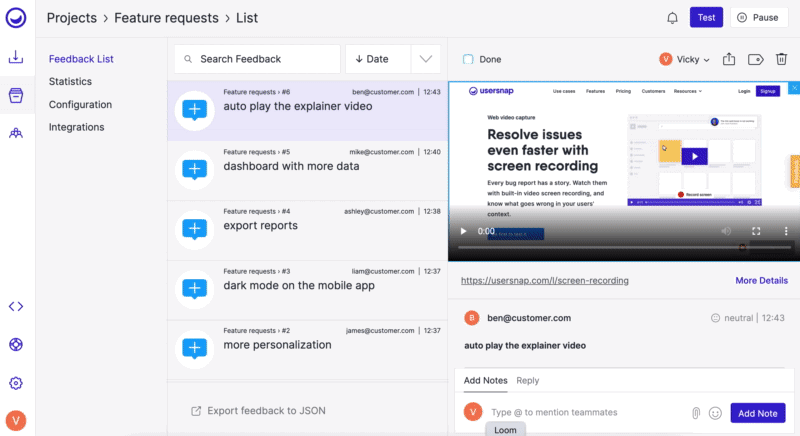Click Export feedback to JSON
Image resolution: width=800 pixels, height=436 pixels.
coord(258,411)
